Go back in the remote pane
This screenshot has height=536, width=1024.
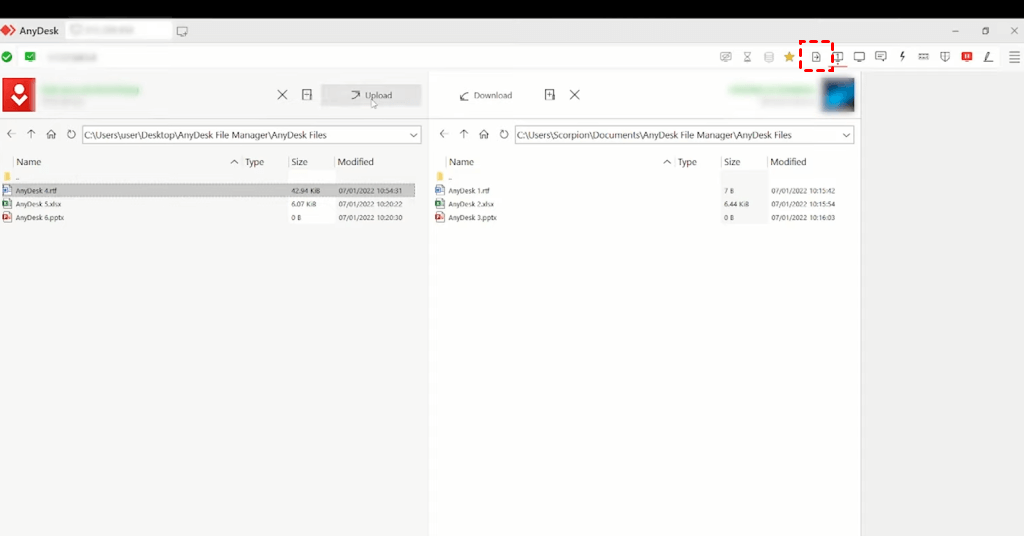tap(444, 134)
